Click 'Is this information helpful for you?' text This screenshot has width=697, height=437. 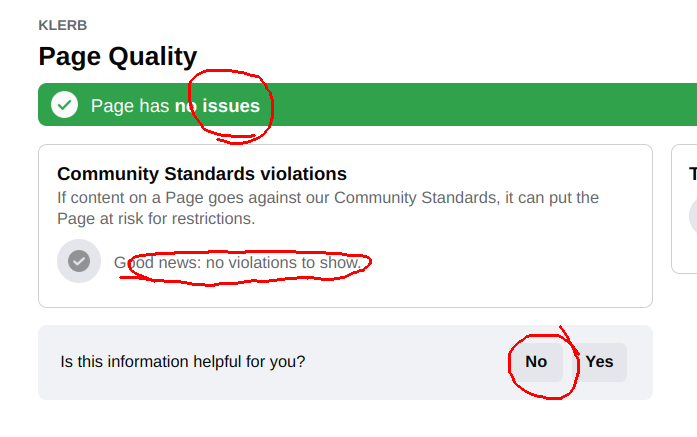pos(183,362)
